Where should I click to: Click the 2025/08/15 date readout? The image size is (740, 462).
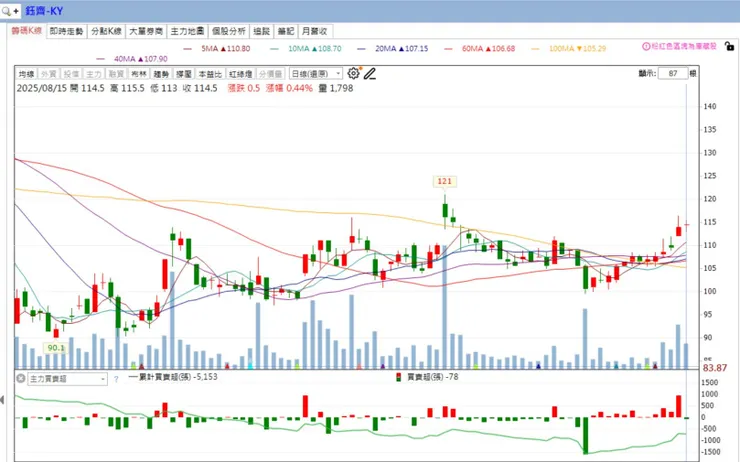[x=42, y=88]
